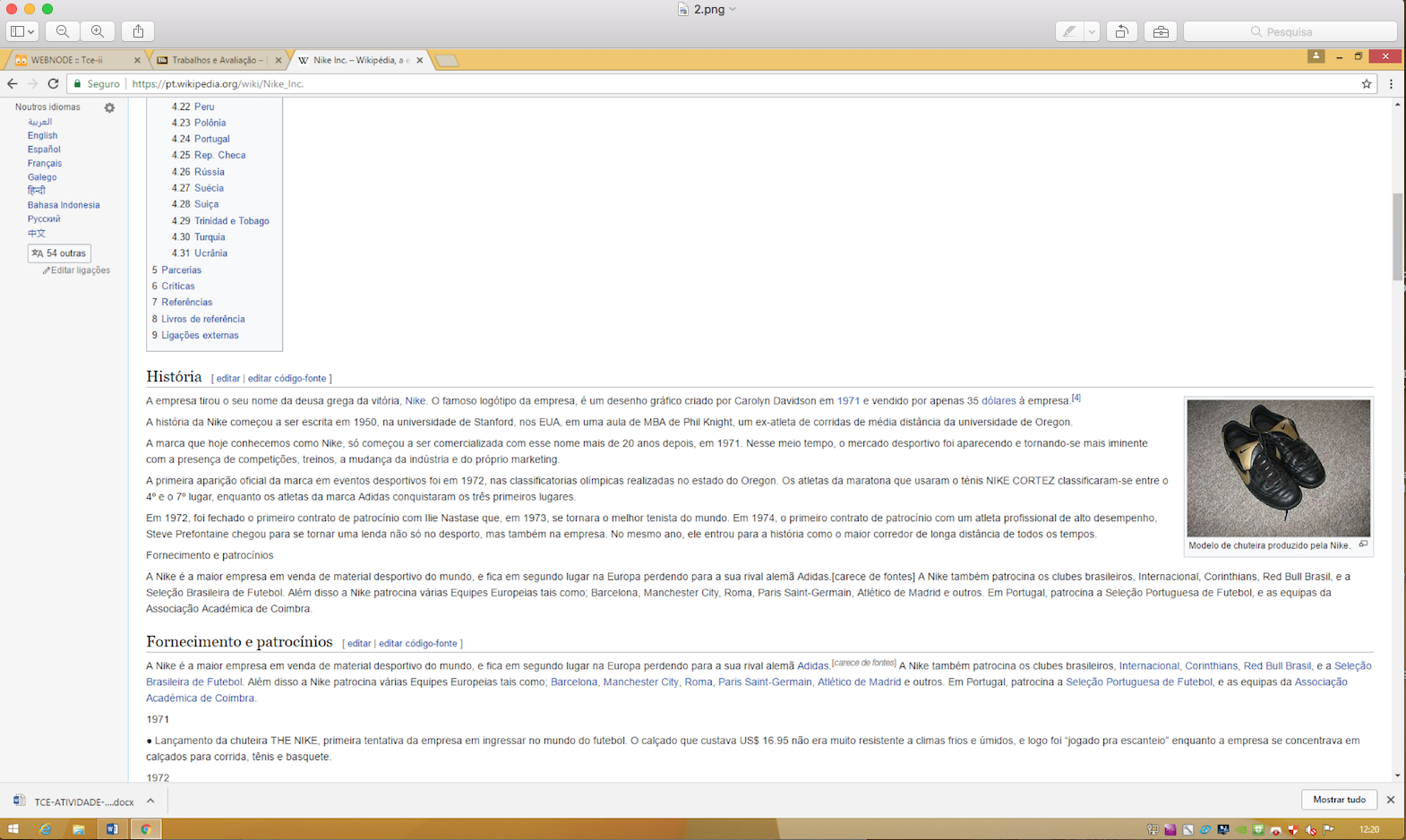
Task: Click the taskbar clock showing 12:20
Action: [x=1368, y=829]
